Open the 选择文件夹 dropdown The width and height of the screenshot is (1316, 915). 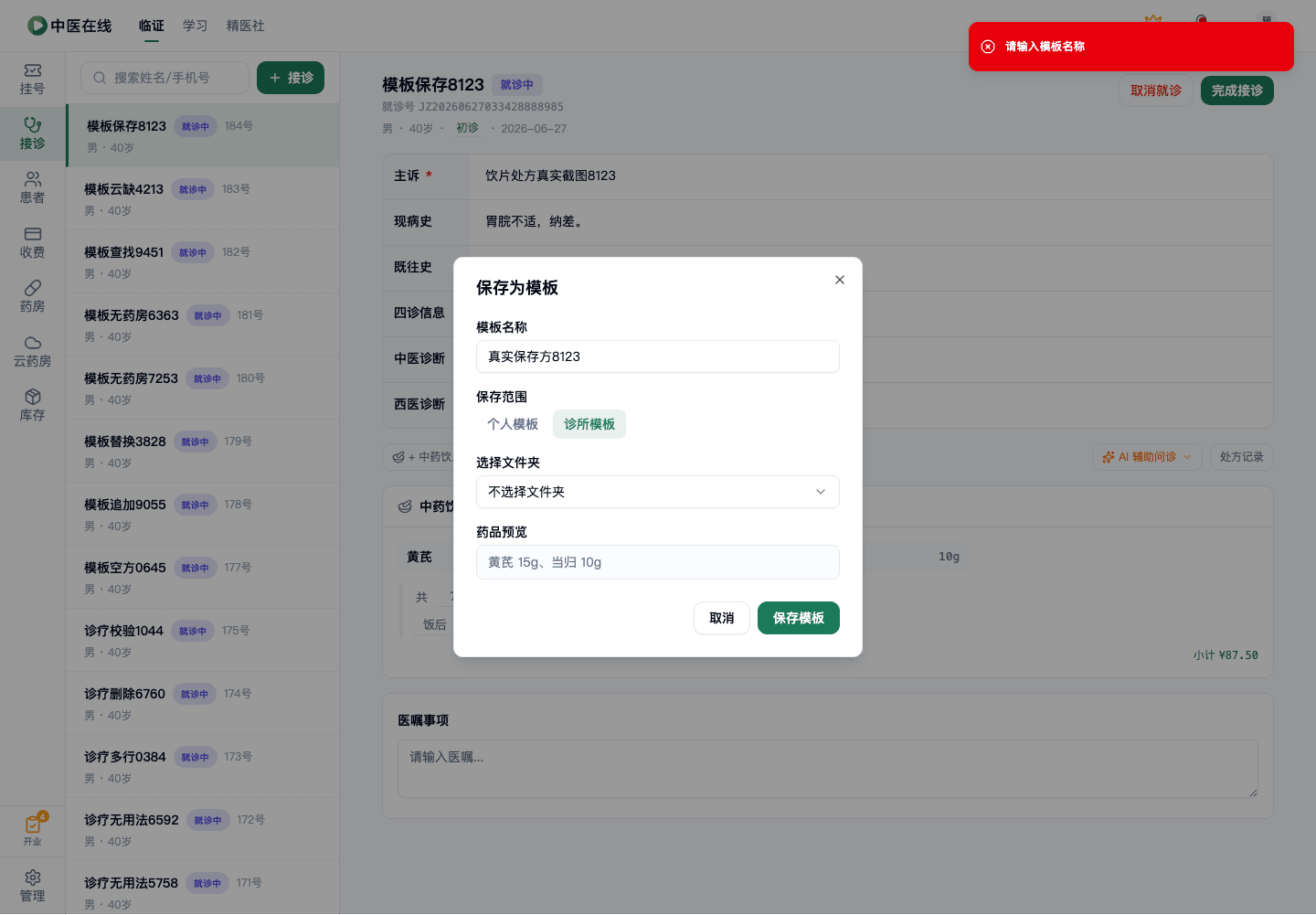pyautogui.click(x=658, y=492)
